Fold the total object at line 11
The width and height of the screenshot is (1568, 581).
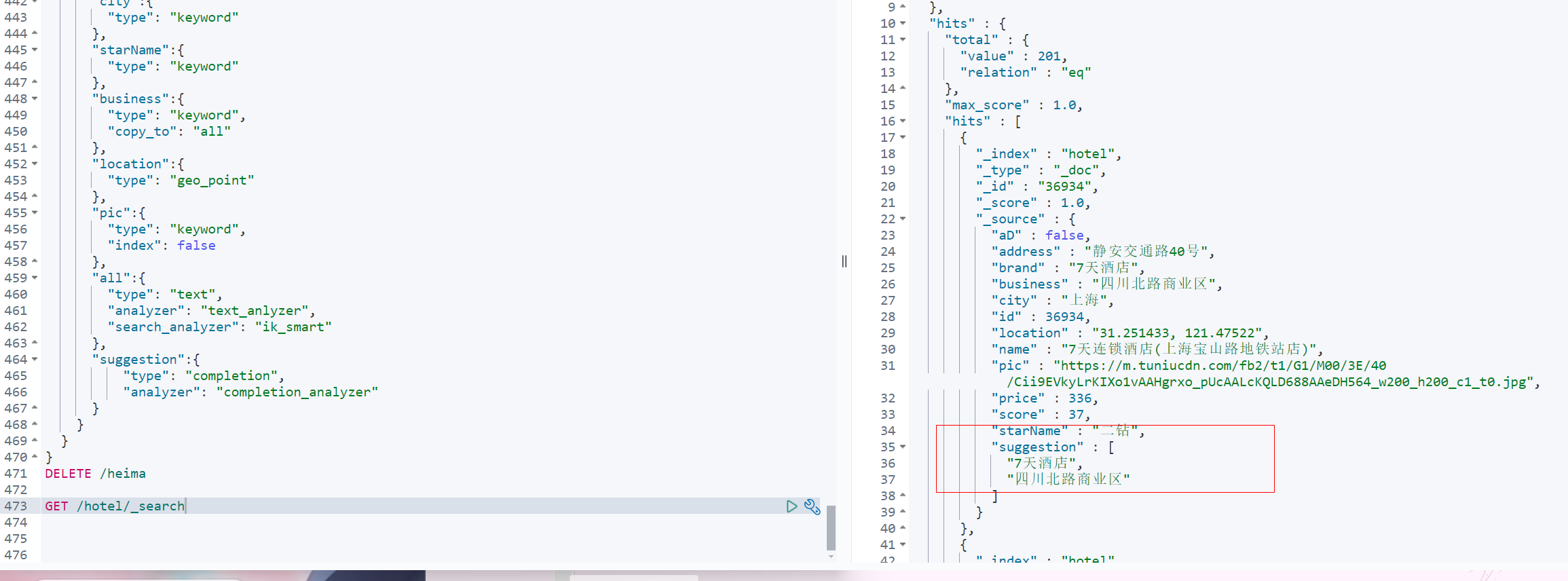pyautogui.click(x=903, y=39)
